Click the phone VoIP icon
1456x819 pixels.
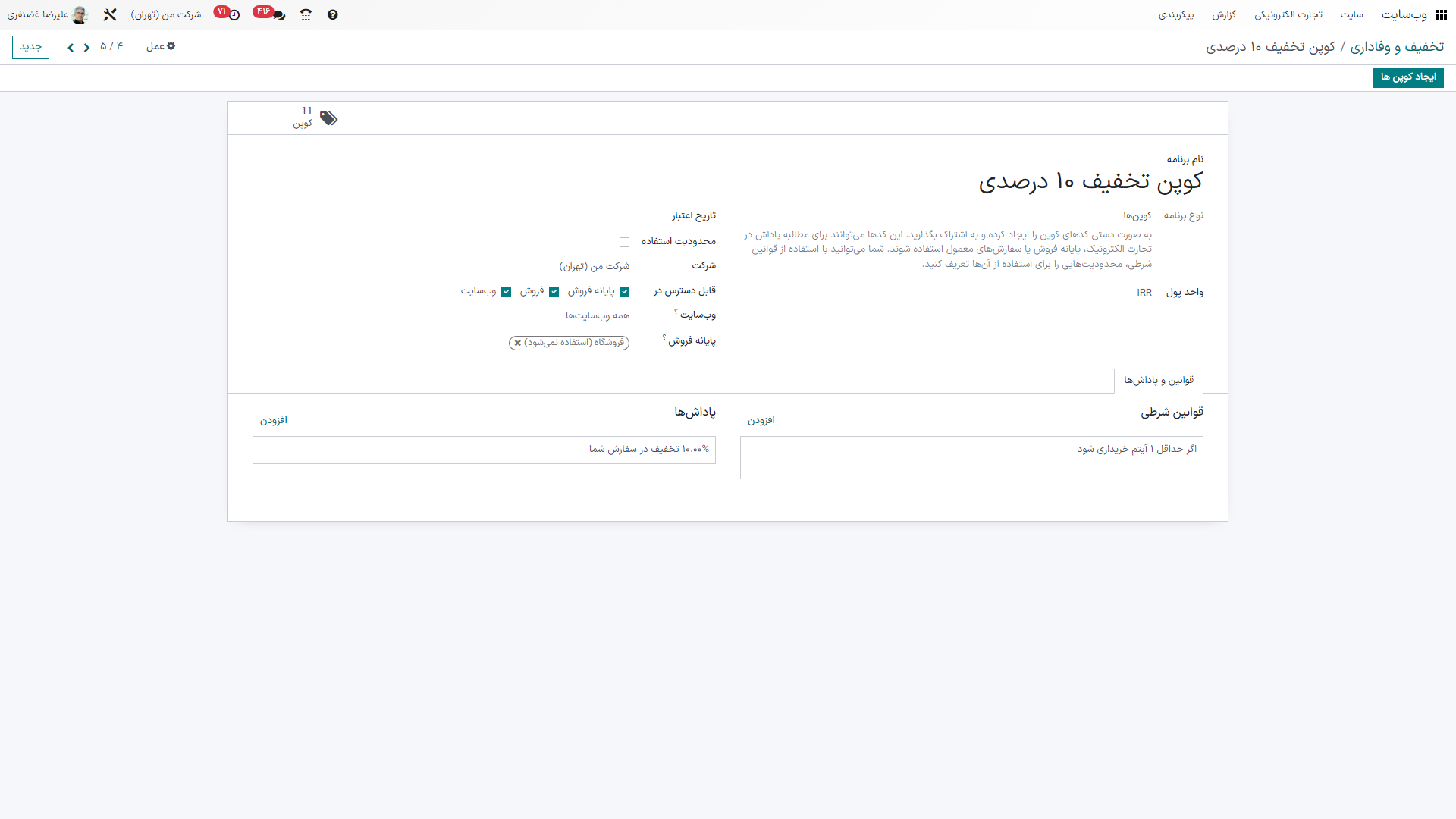coord(306,15)
